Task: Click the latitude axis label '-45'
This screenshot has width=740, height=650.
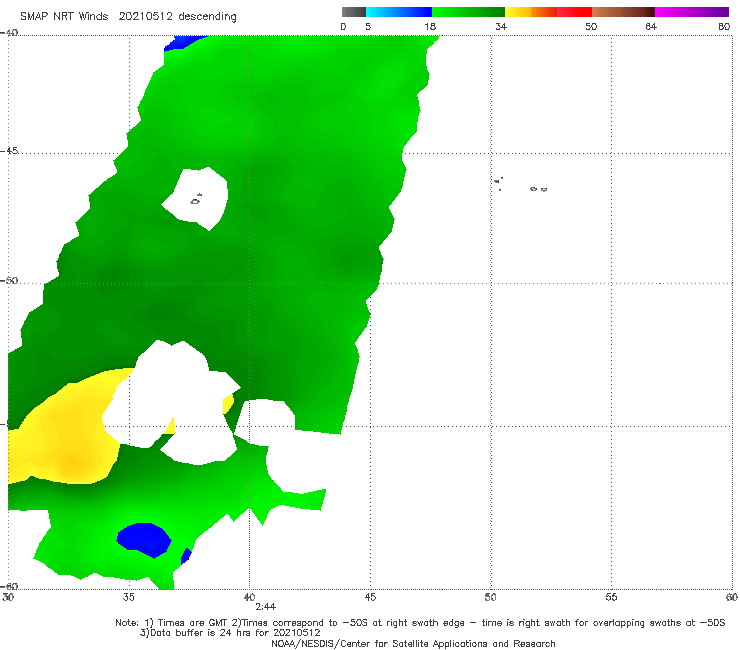Action: click(x=10, y=151)
